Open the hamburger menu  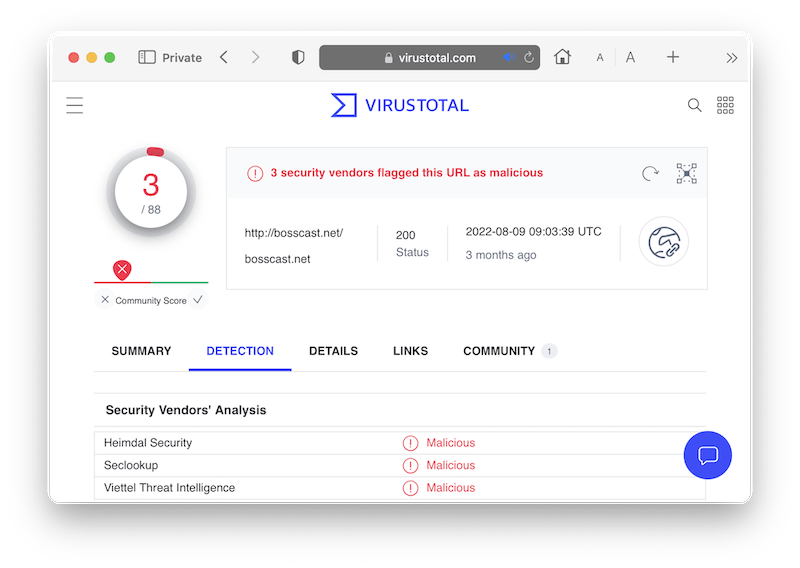[x=74, y=105]
